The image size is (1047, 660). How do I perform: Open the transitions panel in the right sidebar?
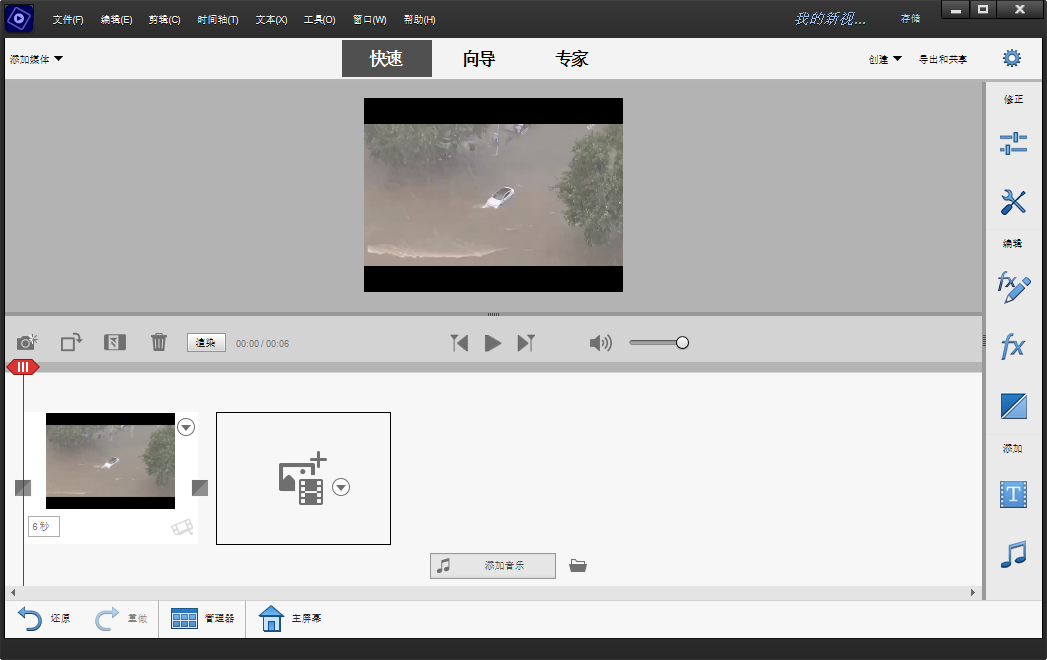(x=1012, y=406)
